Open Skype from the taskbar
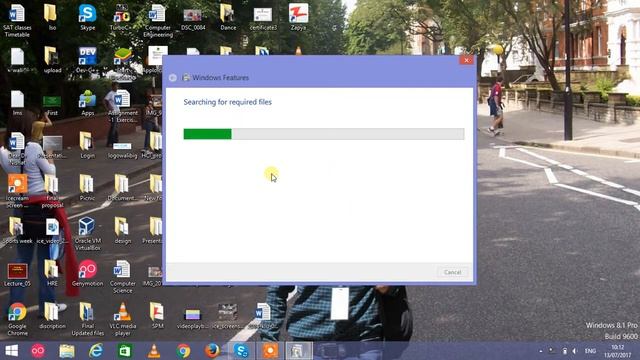 tap(241, 351)
